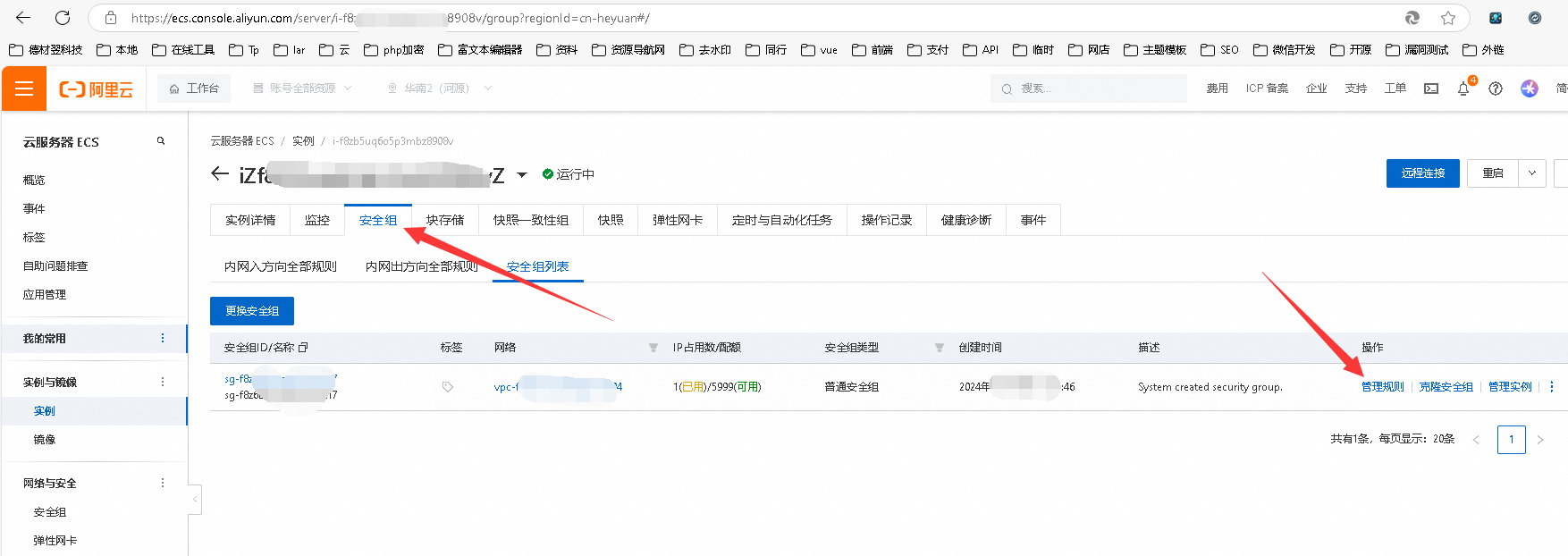Click the 管理规则 link
The width and height of the screenshot is (1568, 556).
tap(1382, 387)
